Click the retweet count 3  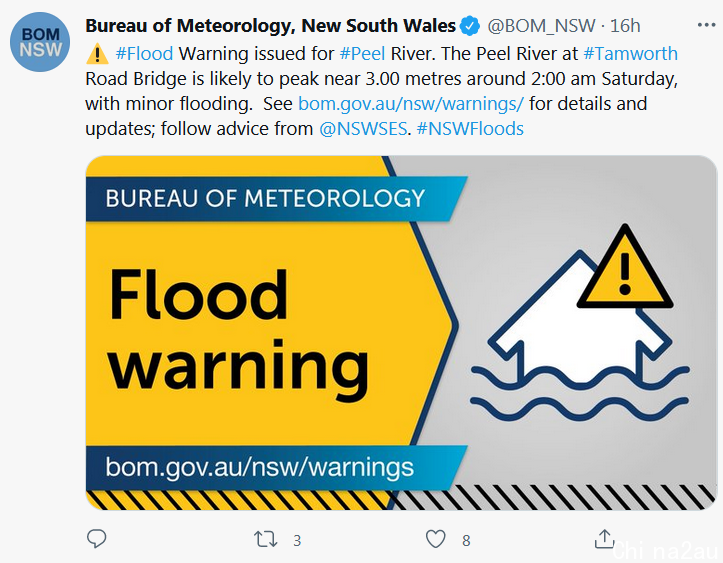tap(297, 540)
